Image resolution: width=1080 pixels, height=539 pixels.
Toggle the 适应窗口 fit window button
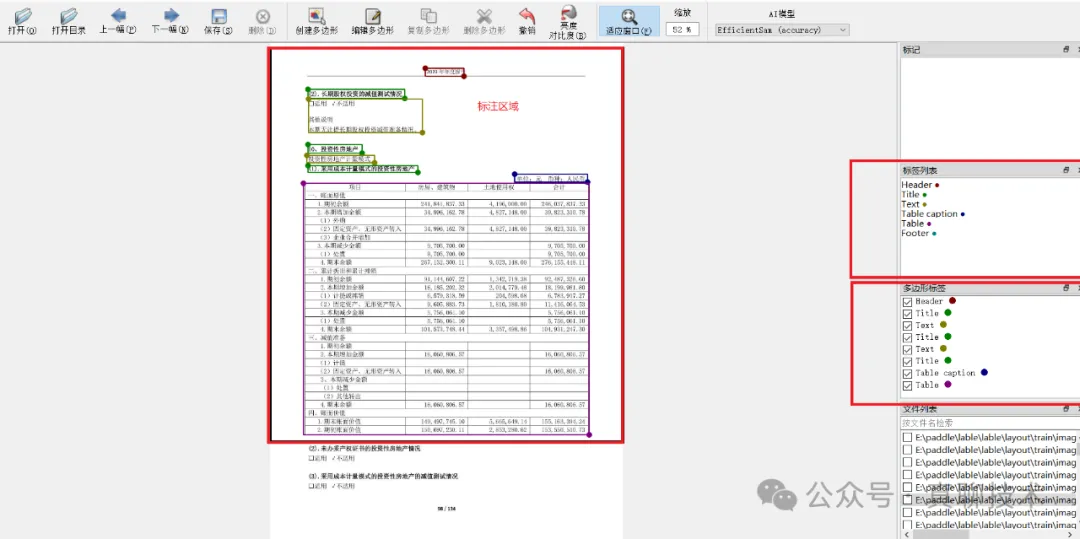click(629, 21)
